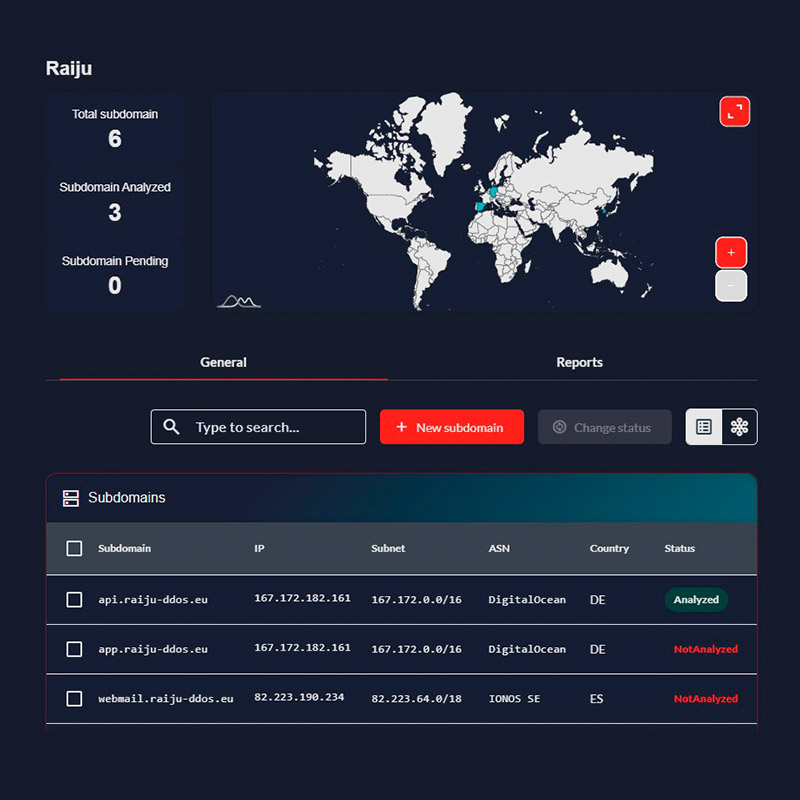Click the api.raiju-ddos.eu subdomain name
Image resolution: width=800 pixels, height=800 pixels.
(x=153, y=599)
